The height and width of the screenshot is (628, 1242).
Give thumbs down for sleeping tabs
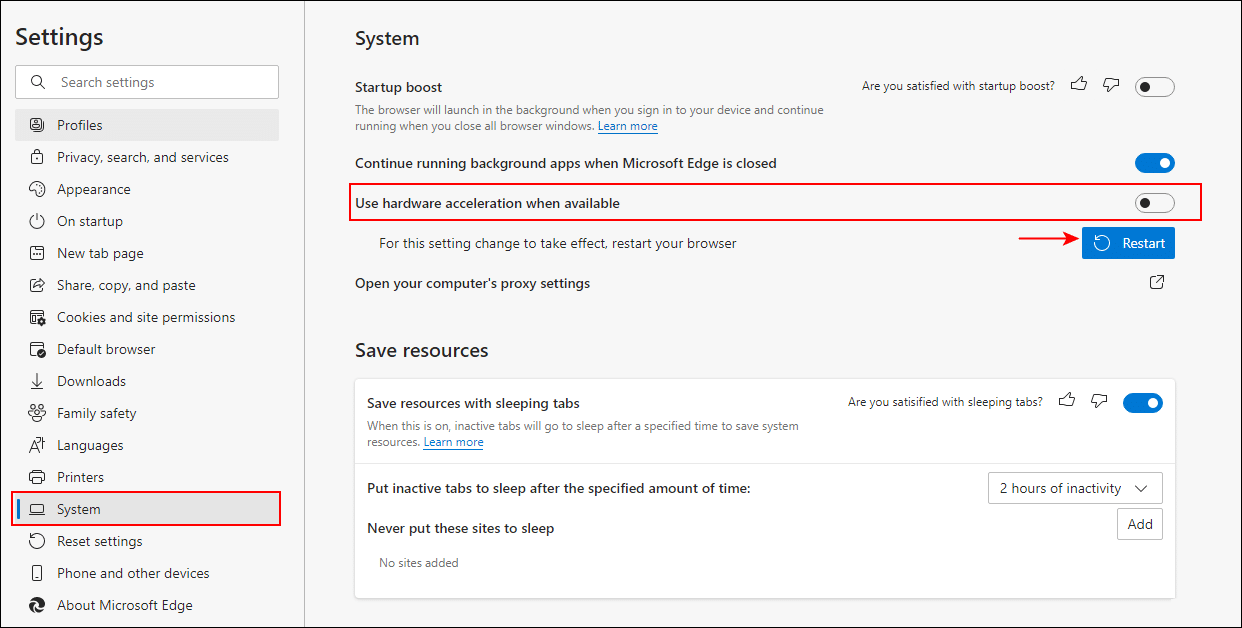pyautogui.click(x=1099, y=401)
